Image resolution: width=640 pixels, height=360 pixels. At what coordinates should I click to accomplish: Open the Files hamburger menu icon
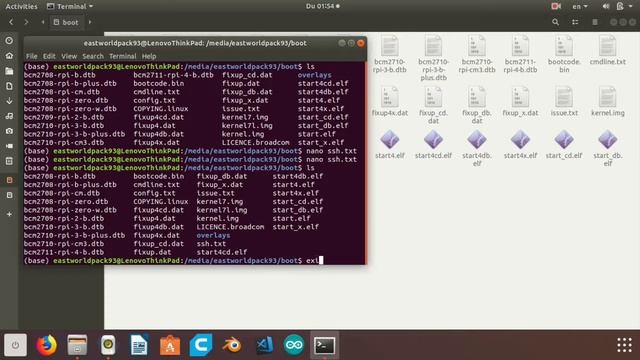[595, 22]
